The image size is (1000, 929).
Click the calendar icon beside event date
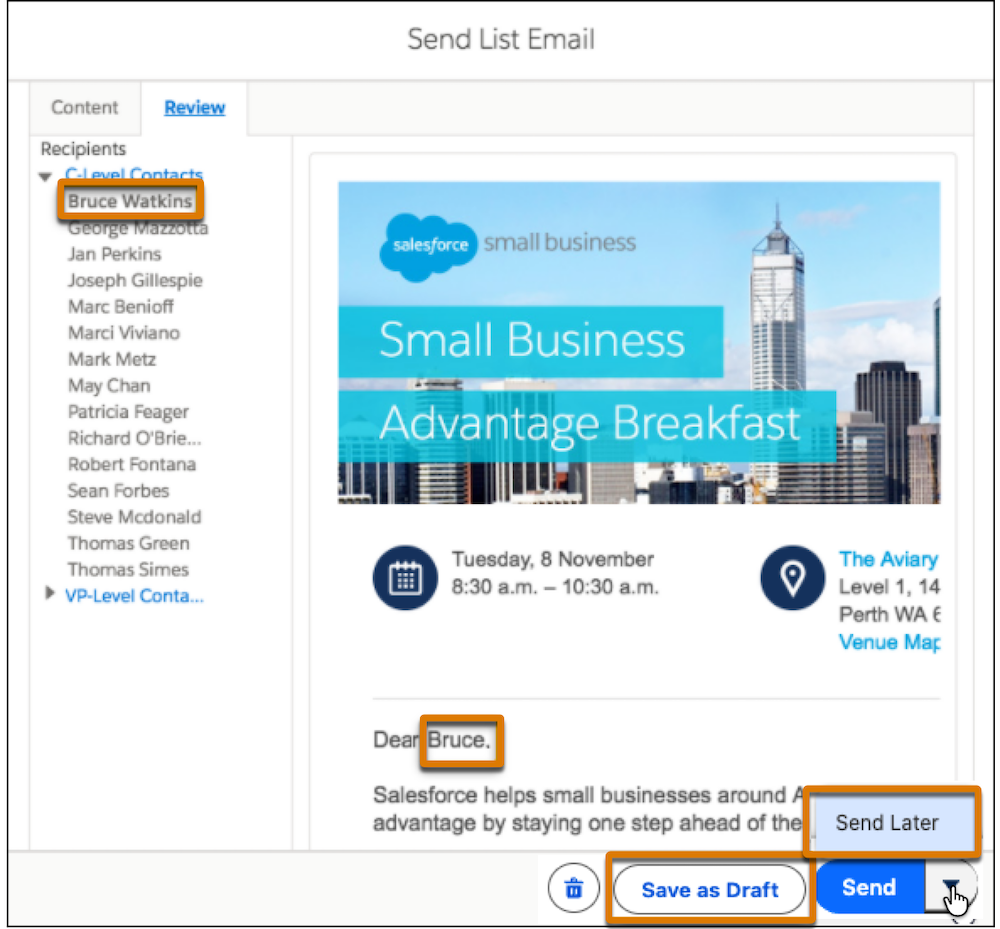(x=405, y=578)
